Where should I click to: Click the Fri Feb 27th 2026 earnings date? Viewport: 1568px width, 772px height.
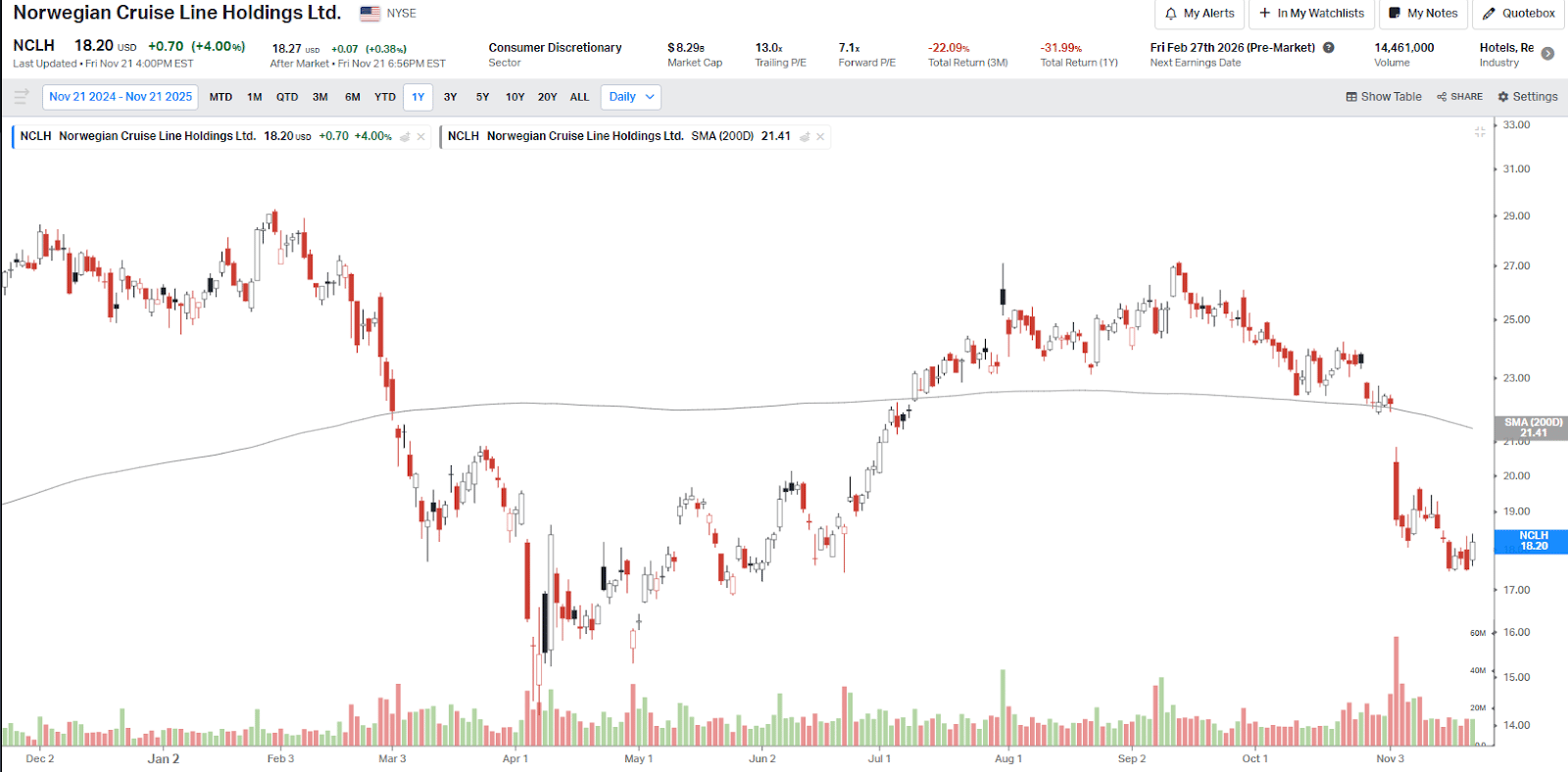[x=1233, y=47]
